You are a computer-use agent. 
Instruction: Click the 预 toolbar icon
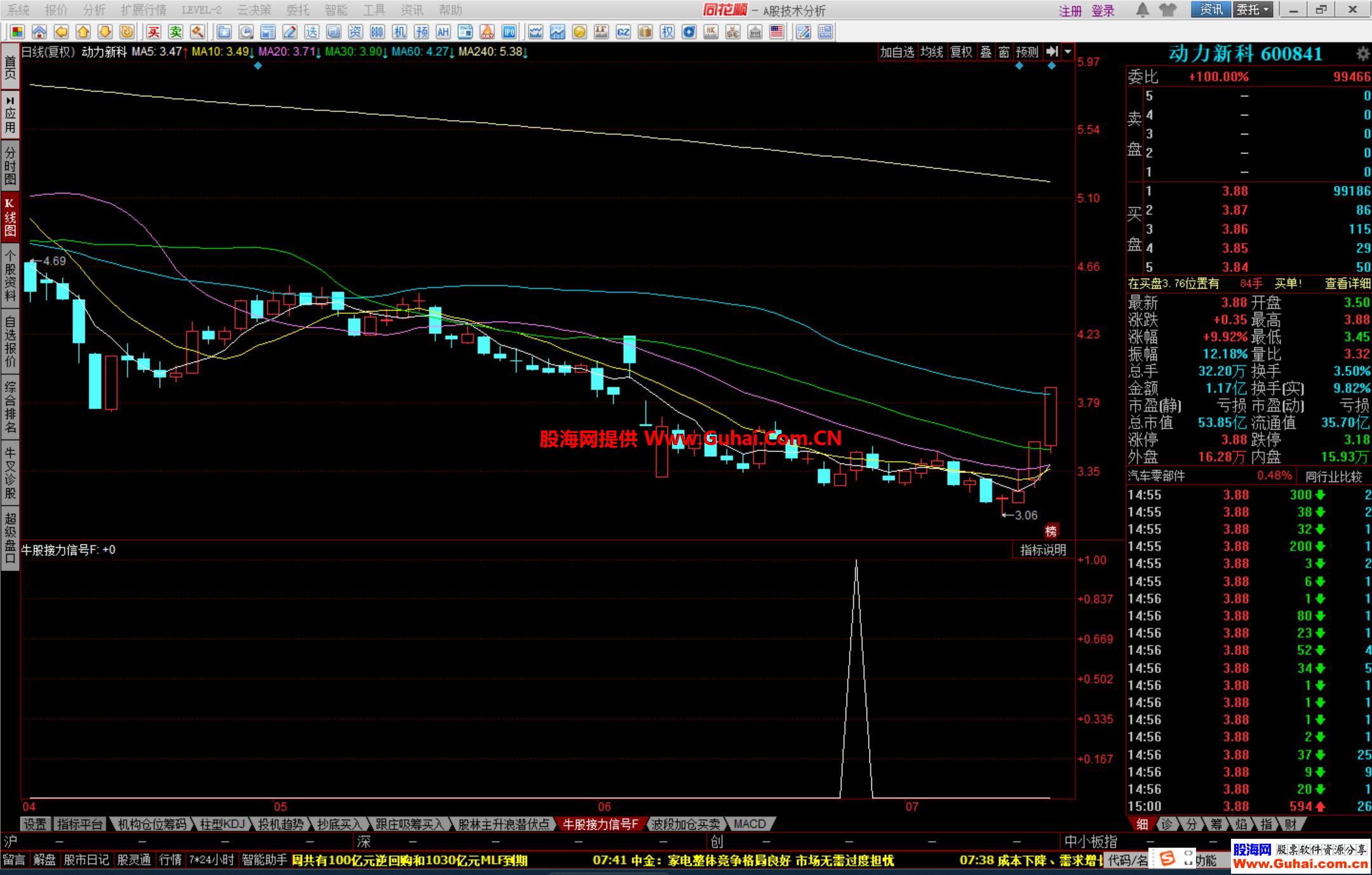(421, 32)
